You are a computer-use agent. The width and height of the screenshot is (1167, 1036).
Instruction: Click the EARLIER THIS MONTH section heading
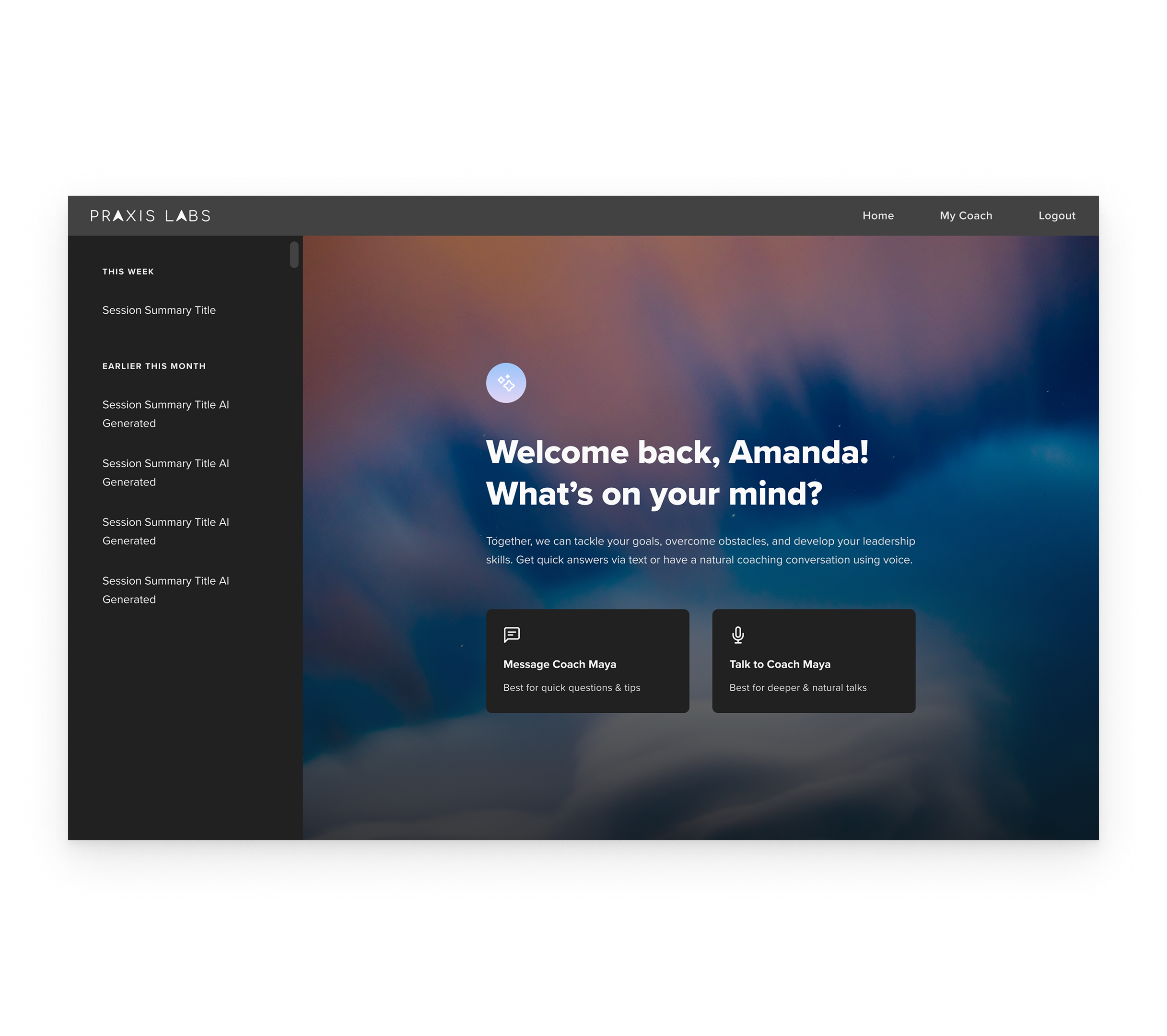pyautogui.click(x=153, y=366)
